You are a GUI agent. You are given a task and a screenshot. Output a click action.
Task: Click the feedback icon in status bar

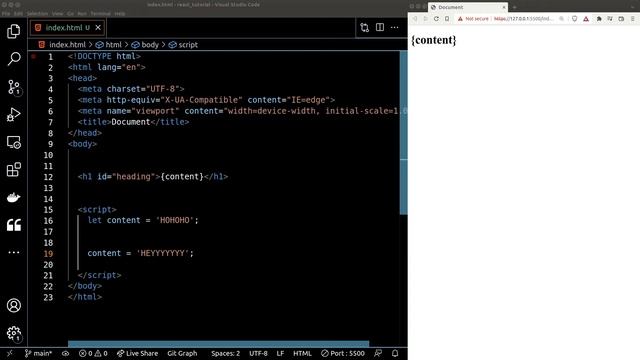378,353
